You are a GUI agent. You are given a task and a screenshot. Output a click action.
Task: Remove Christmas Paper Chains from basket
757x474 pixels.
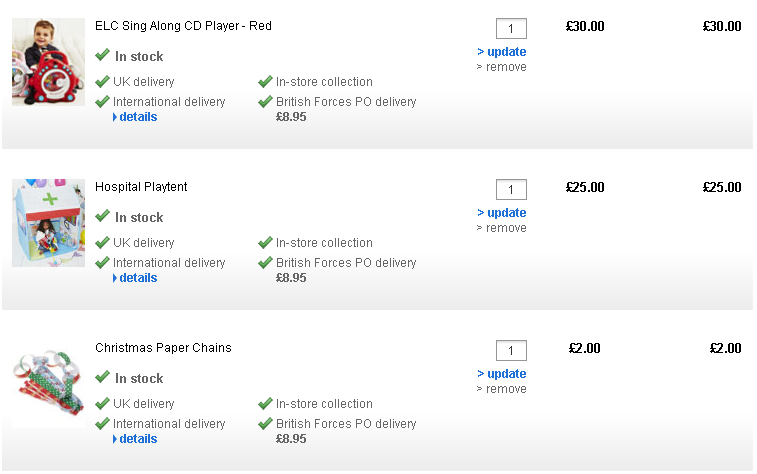pyautogui.click(x=504, y=389)
